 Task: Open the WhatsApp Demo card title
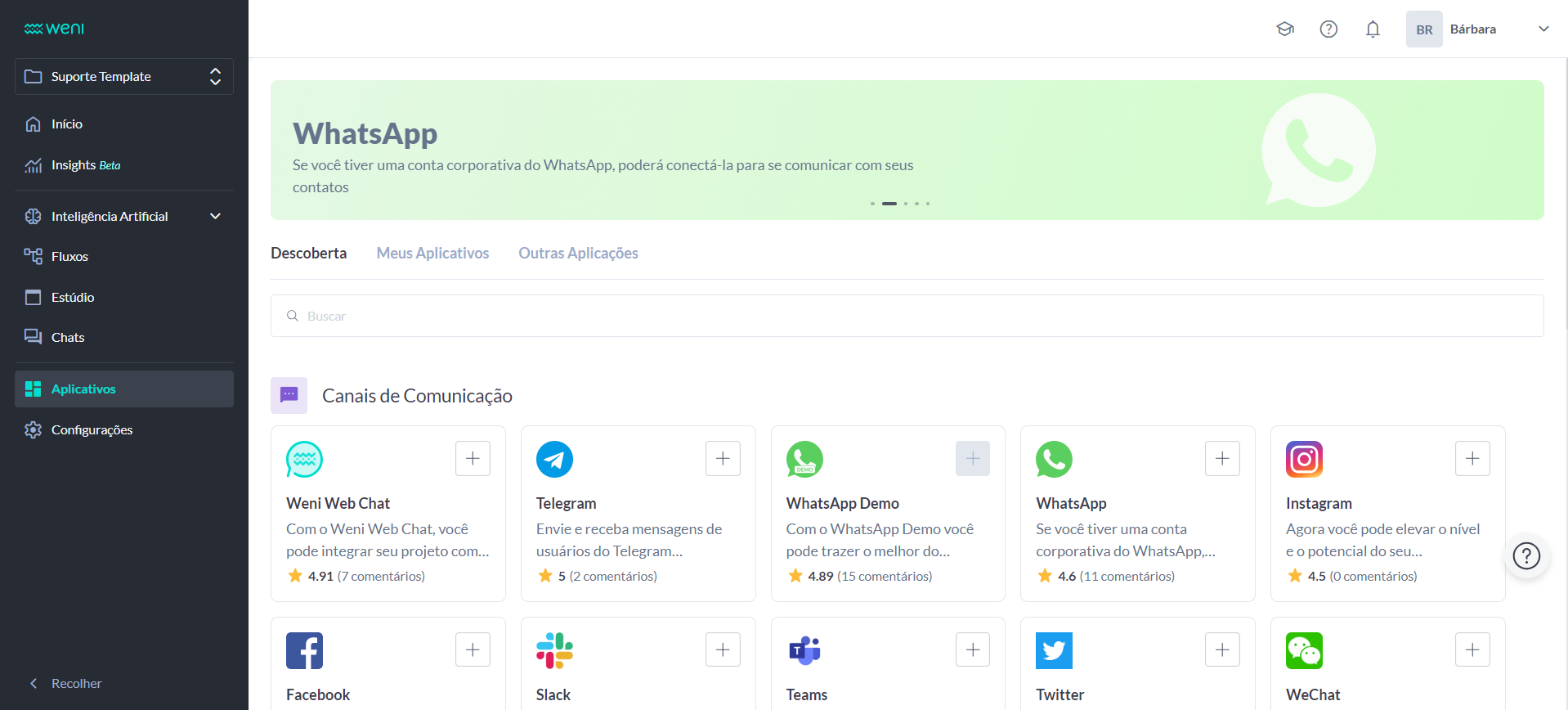[x=842, y=503]
